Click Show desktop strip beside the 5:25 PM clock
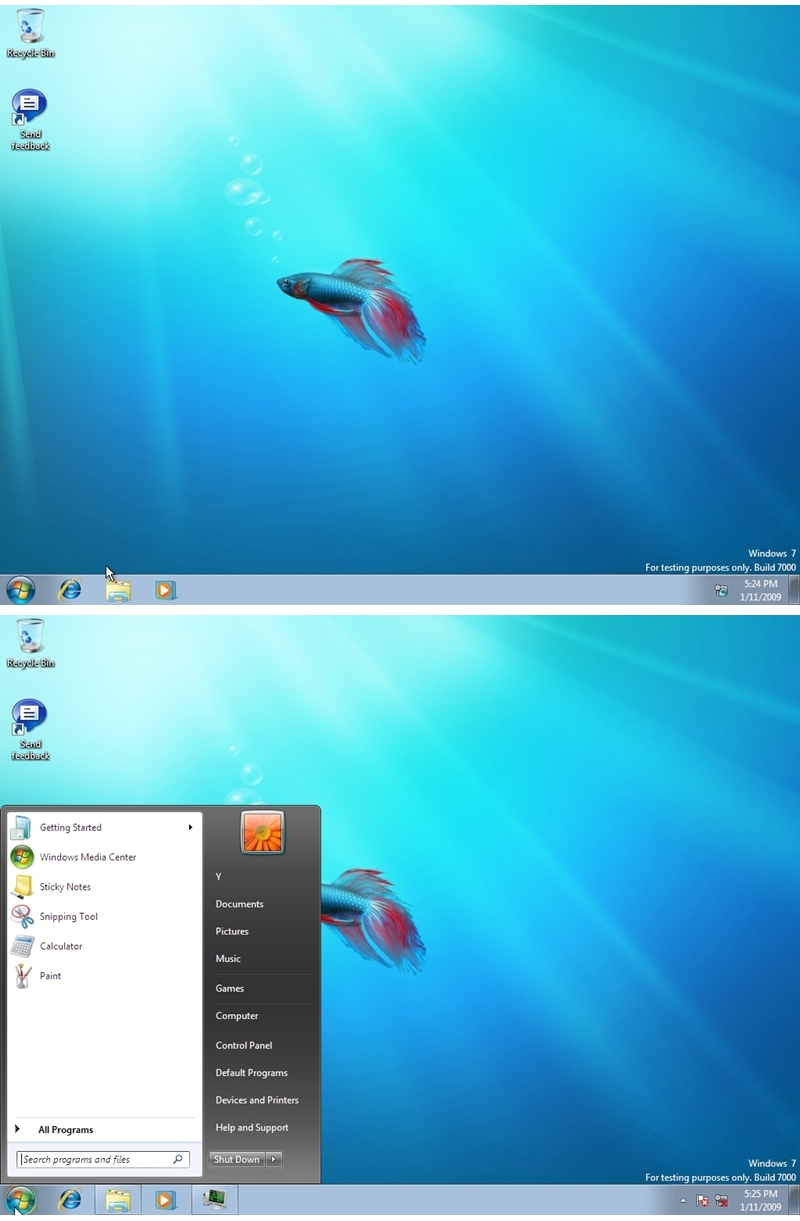This screenshot has height=1221, width=800. pyautogui.click(x=794, y=1200)
